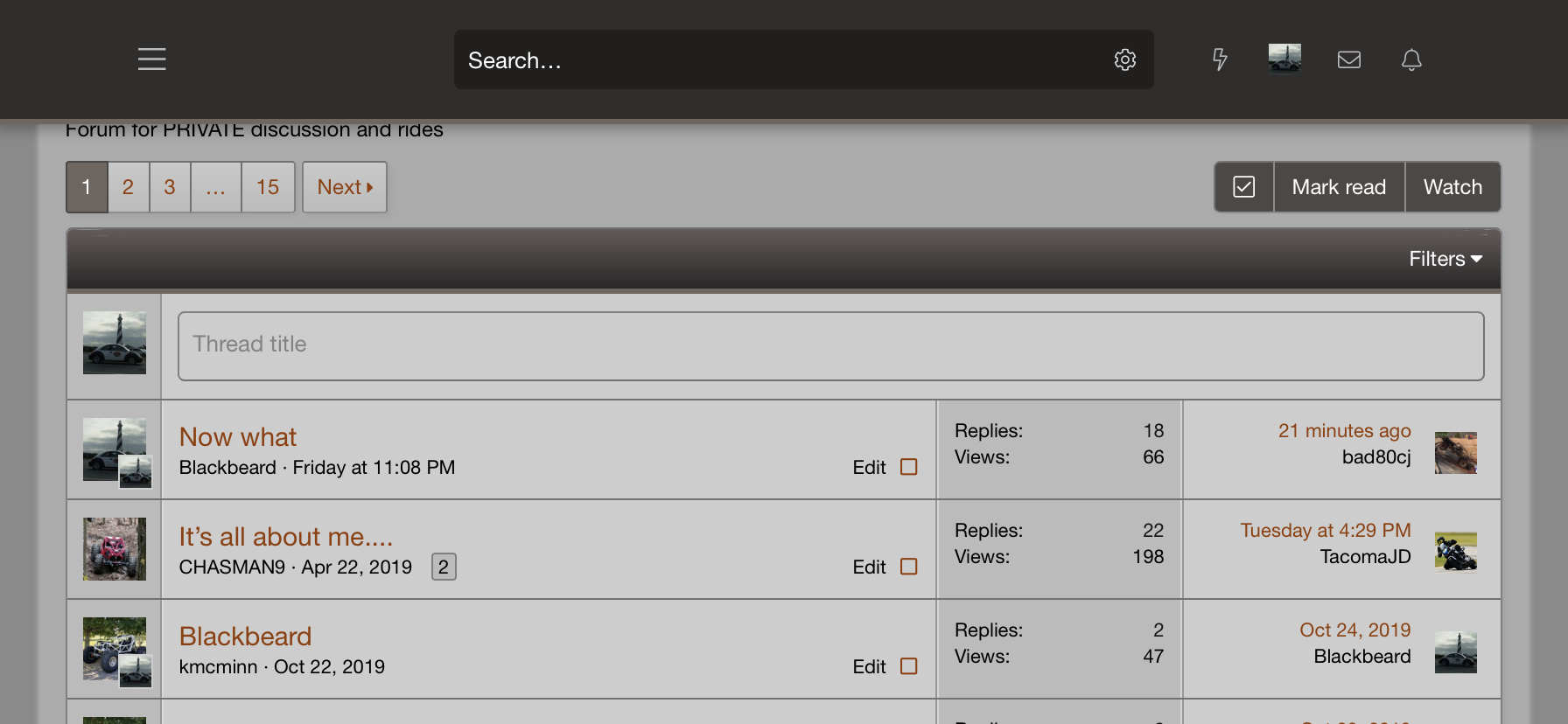Image resolution: width=1568 pixels, height=724 pixels.
Task: Open the envelope inbox icon
Action: point(1348,59)
